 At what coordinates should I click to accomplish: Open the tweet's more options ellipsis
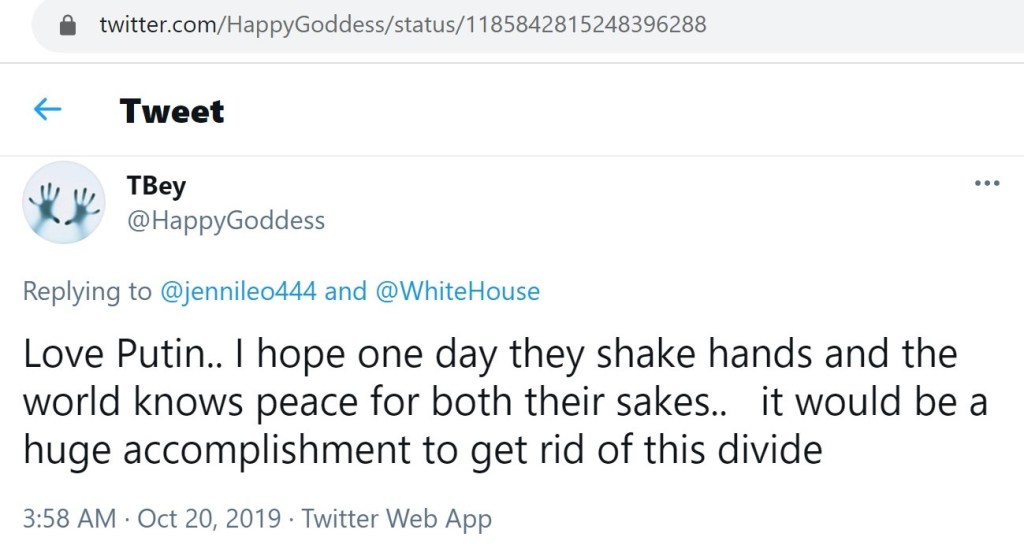(987, 184)
